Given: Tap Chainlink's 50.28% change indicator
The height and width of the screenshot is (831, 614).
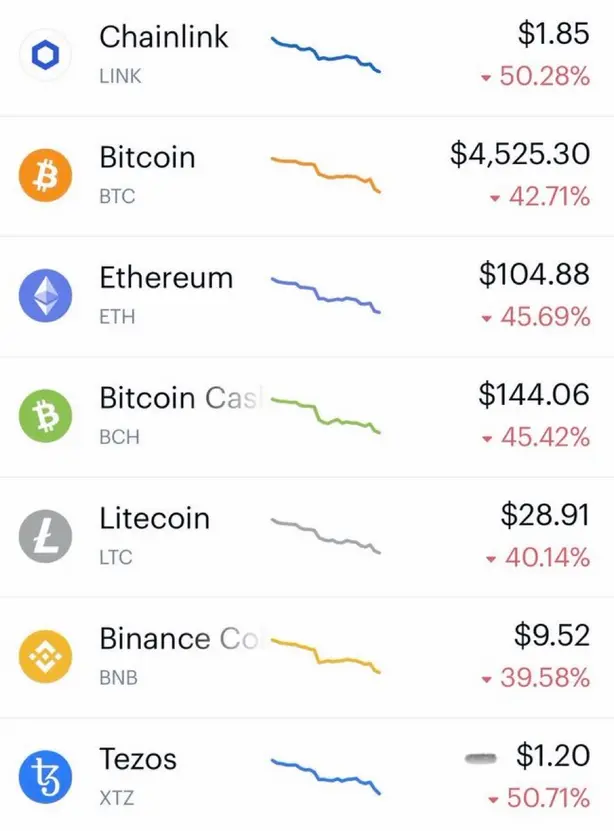Looking at the screenshot, I should tap(535, 76).
